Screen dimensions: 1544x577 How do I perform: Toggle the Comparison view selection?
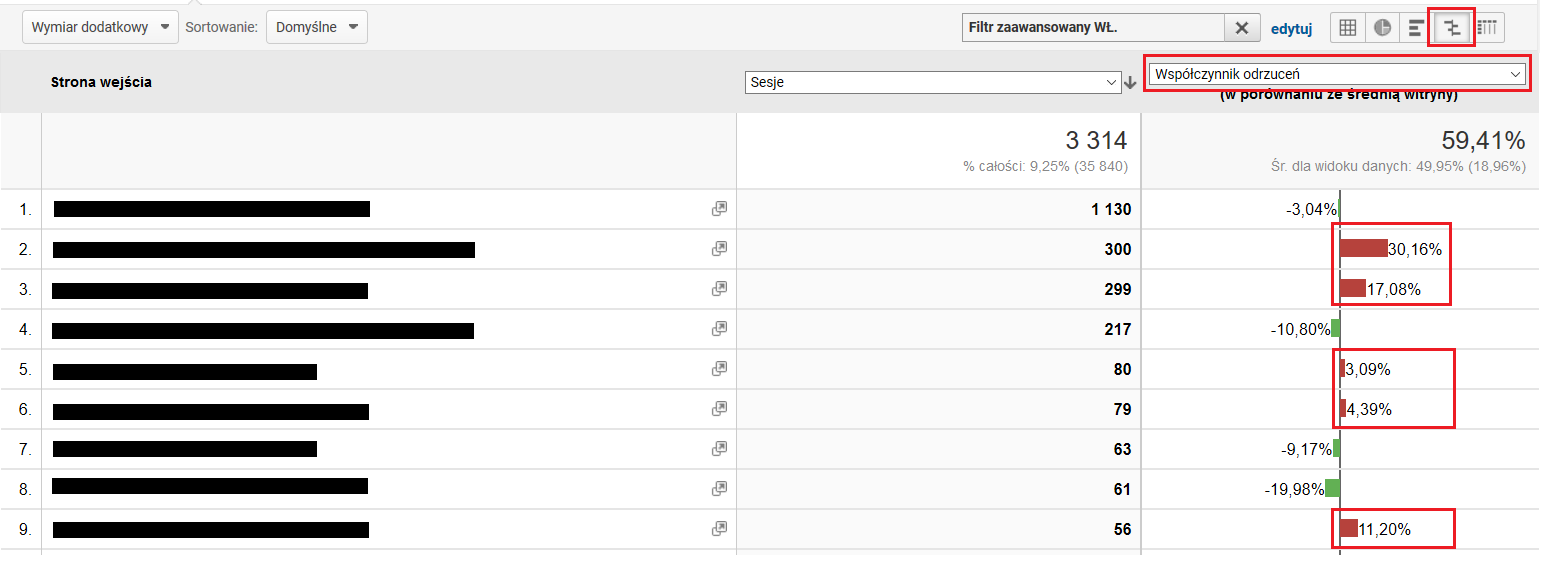click(x=1452, y=27)
